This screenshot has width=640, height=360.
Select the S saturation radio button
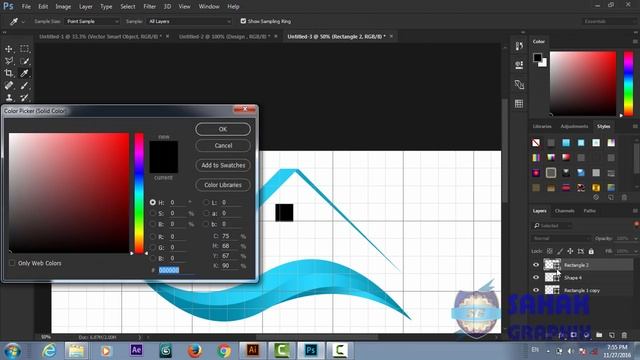(153, 213)
